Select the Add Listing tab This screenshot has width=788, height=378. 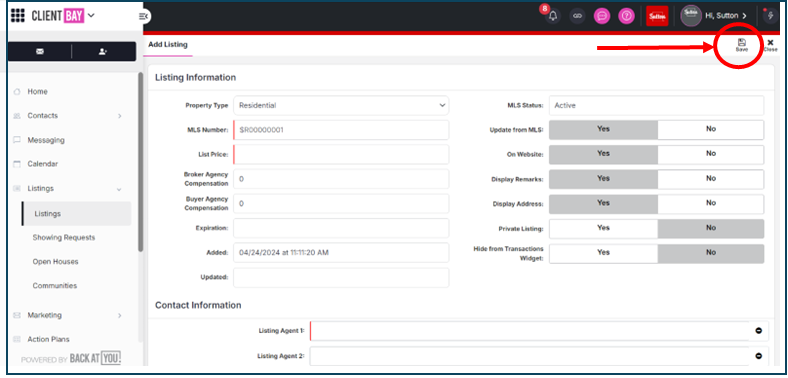coord(168,45)
